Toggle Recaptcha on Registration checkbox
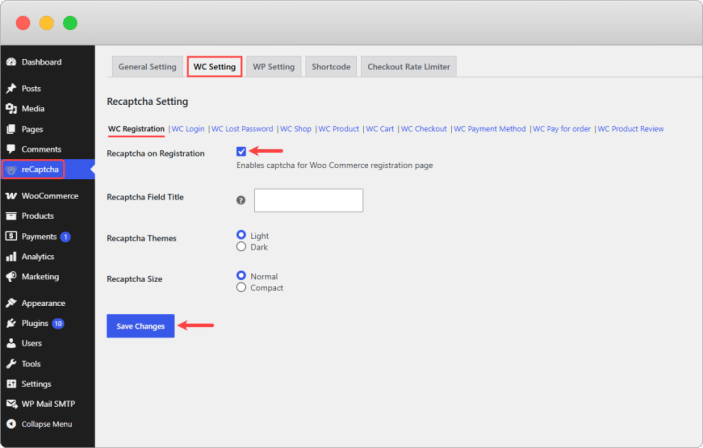This screenshot has height=448, width=703. click(241, 152)
